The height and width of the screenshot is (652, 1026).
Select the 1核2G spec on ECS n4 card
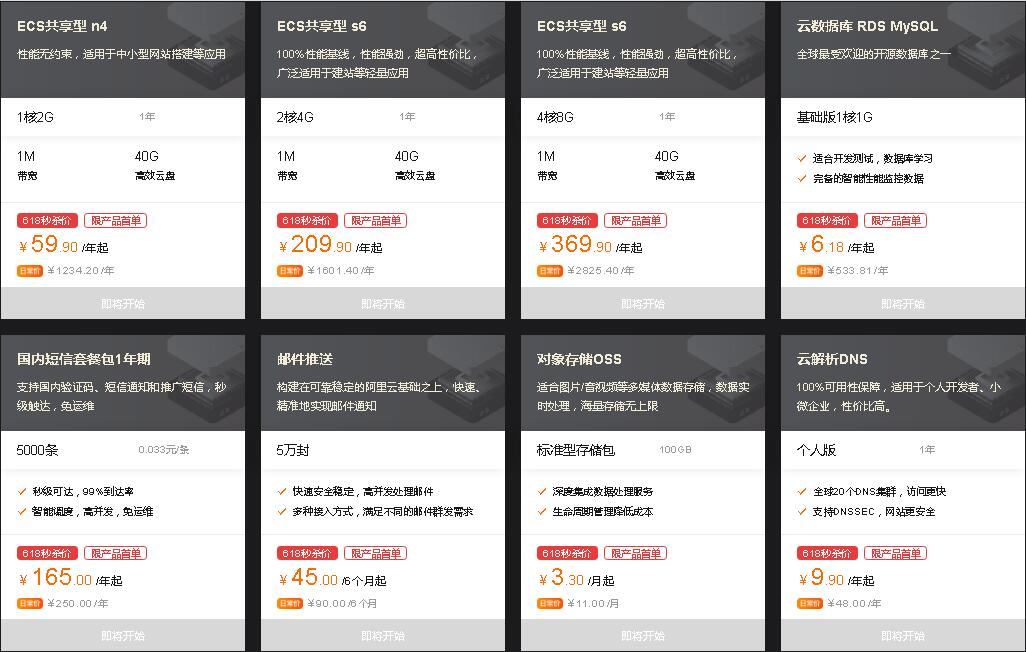pyautogui.click(x=35, y=117)
